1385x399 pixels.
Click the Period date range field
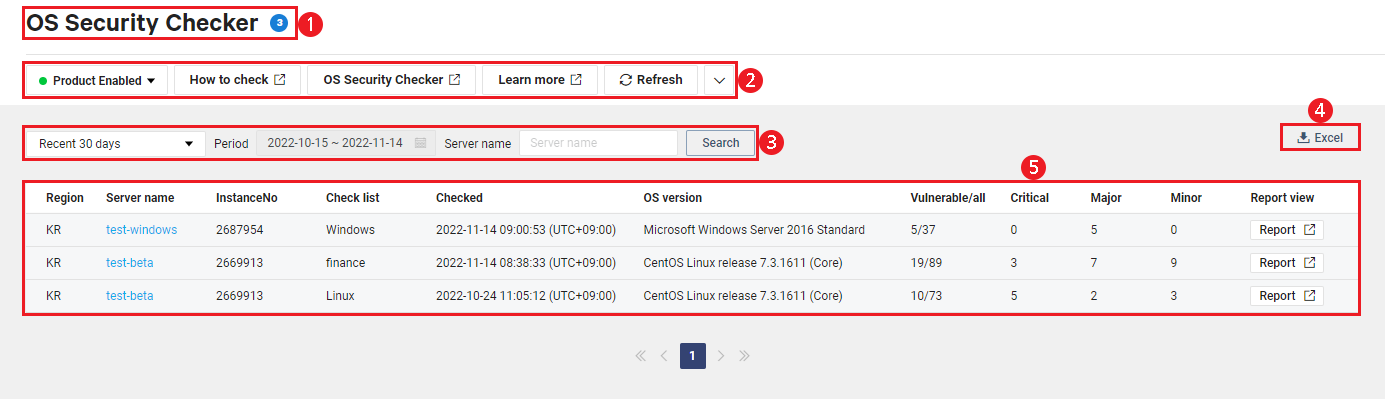tap(345, 143)
